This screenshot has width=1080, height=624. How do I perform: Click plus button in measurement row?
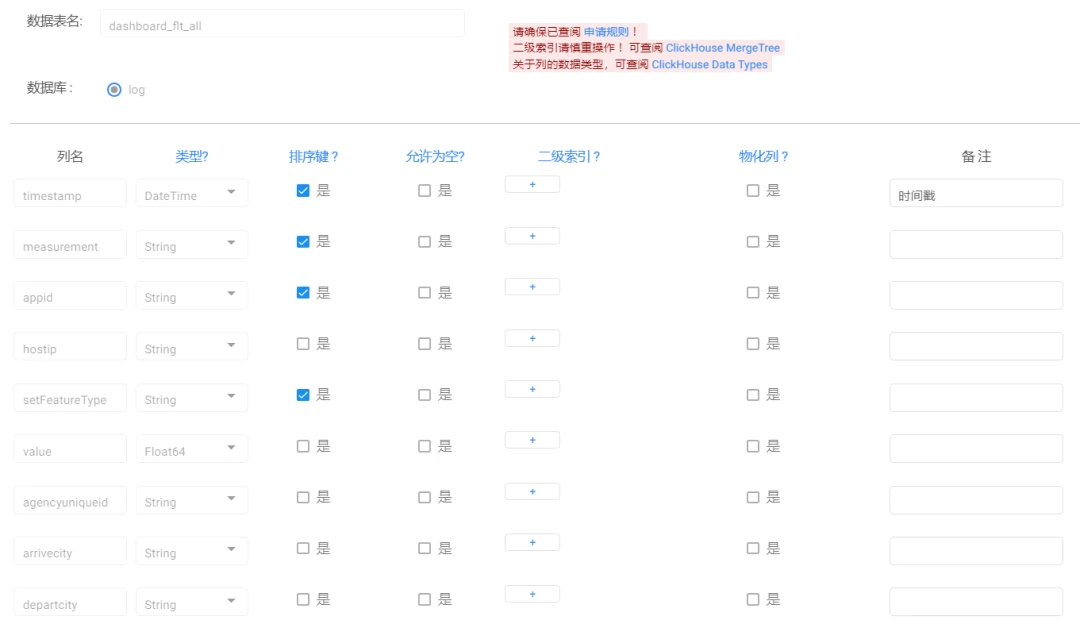[532, 236]
